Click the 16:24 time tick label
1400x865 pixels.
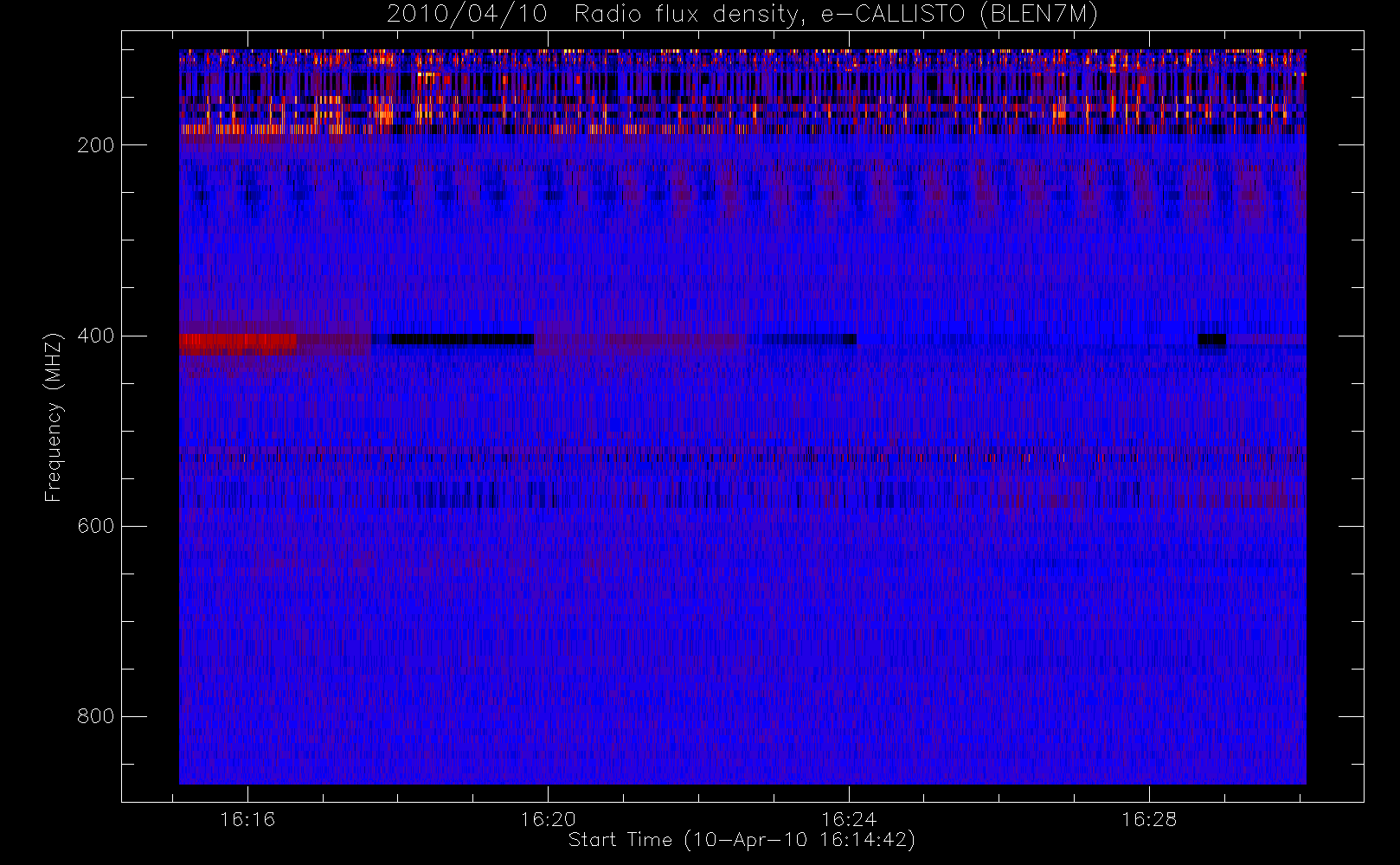pyautogui.click(x=849, y=819)
